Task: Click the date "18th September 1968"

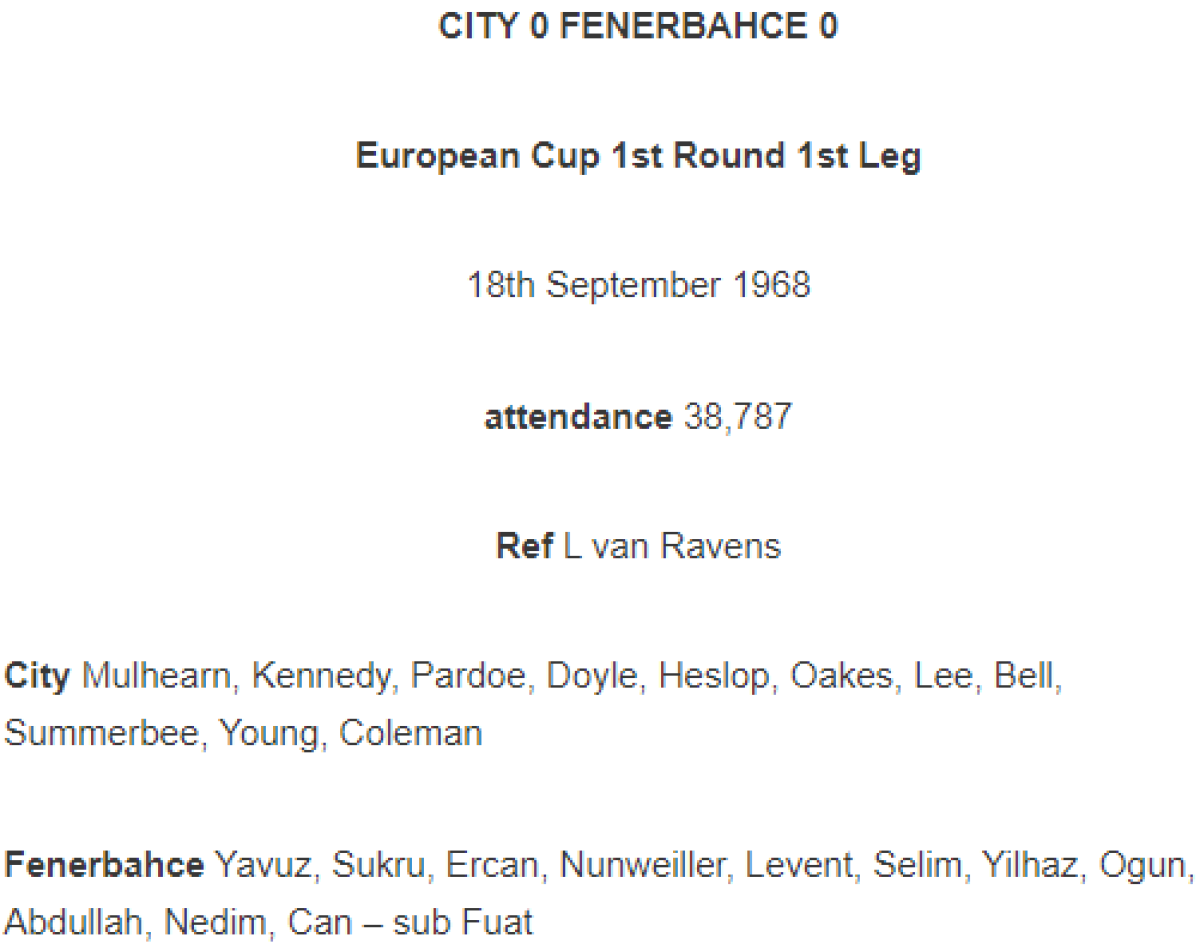Action: (638, 286)
